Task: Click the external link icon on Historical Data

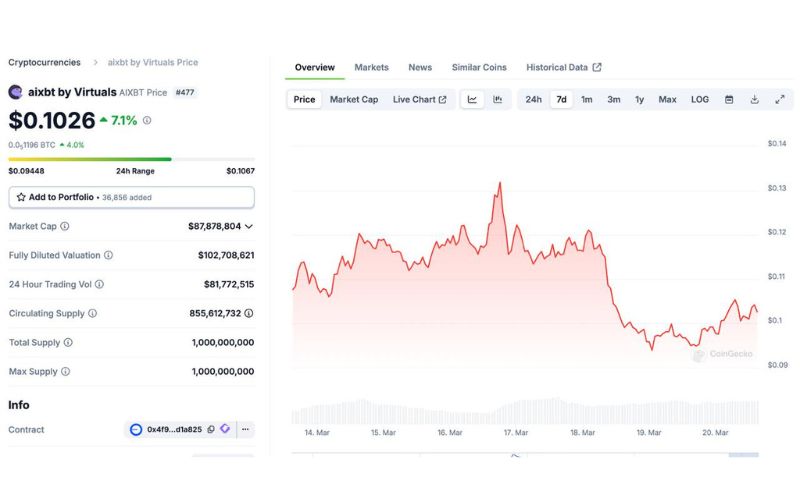Action: point(596,67)
